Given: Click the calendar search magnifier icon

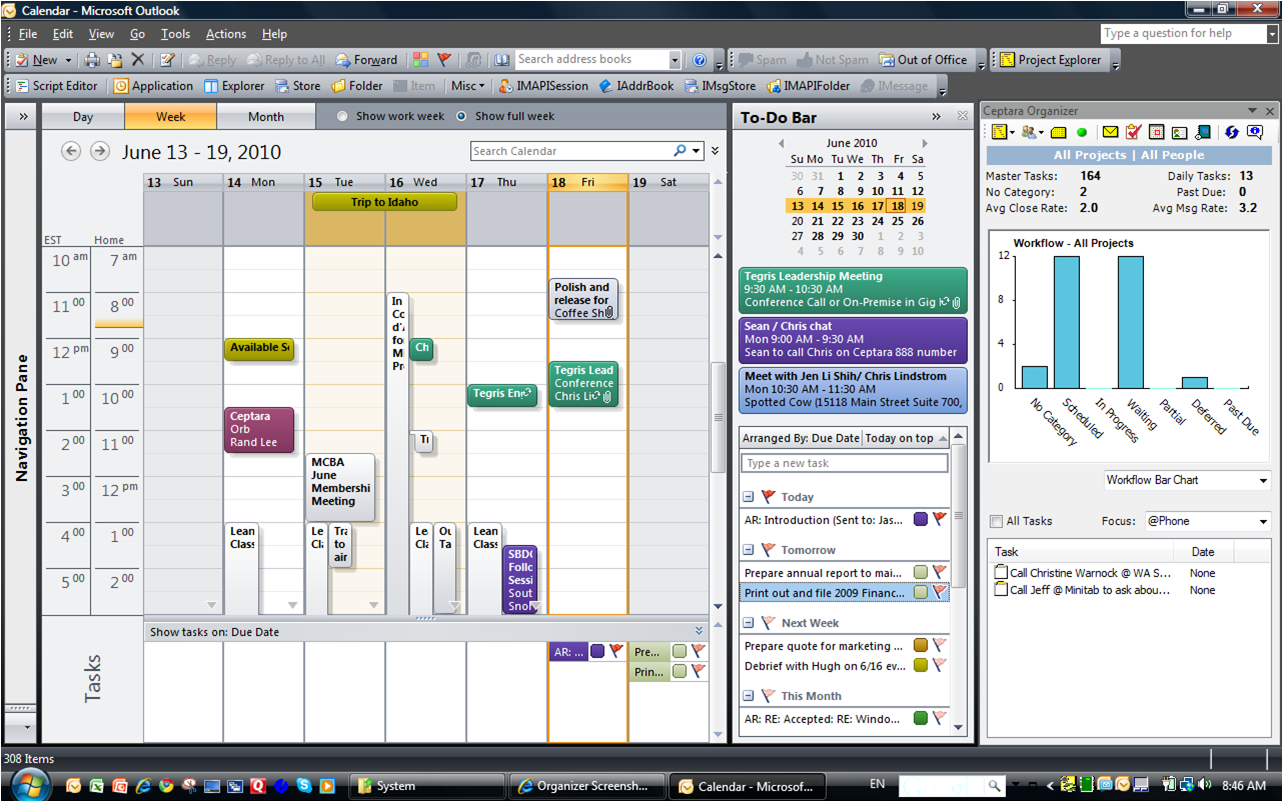Looking at the screenshot, I should point(681,151).
